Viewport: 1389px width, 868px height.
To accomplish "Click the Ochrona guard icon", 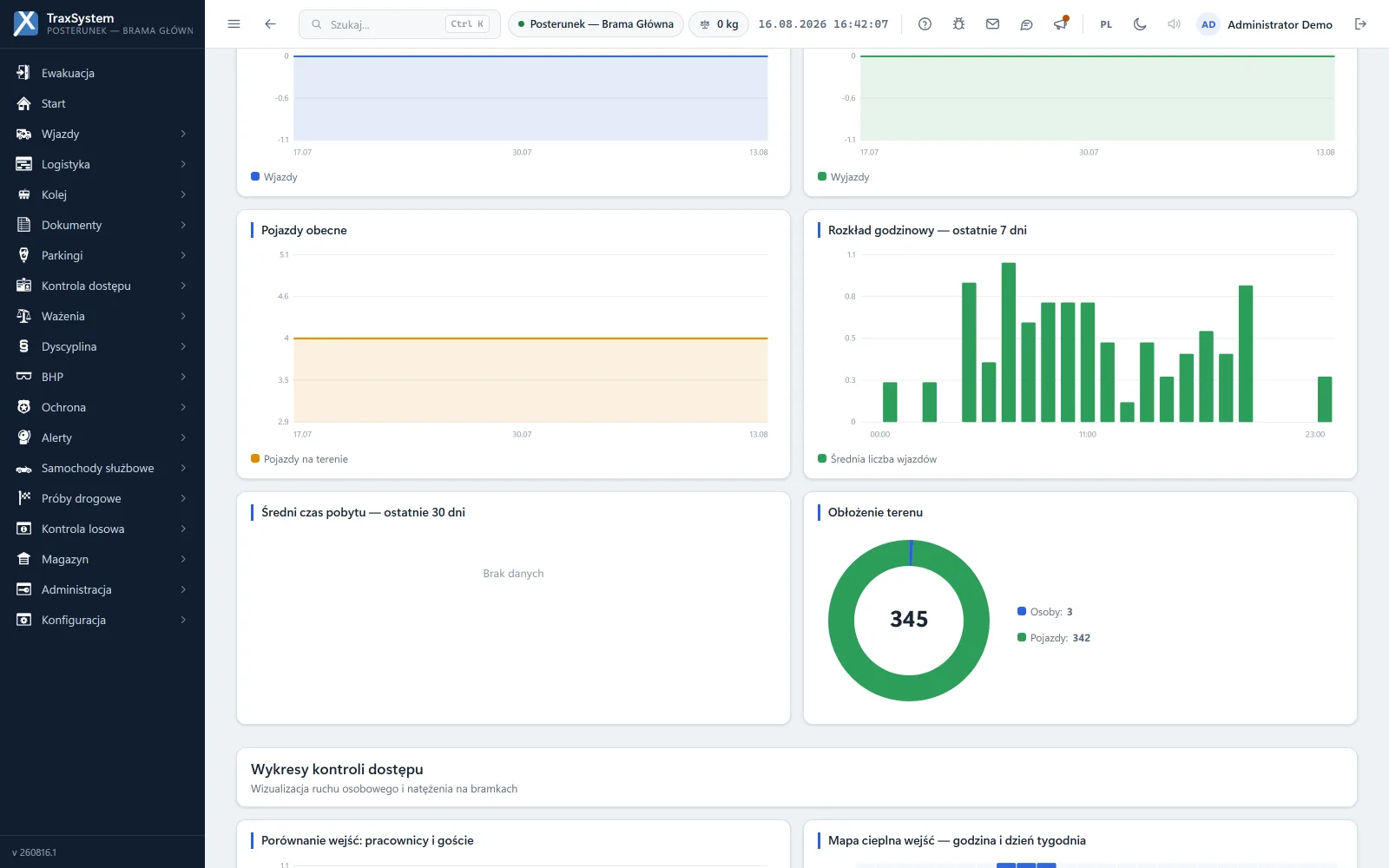I will tap(23, 407).
